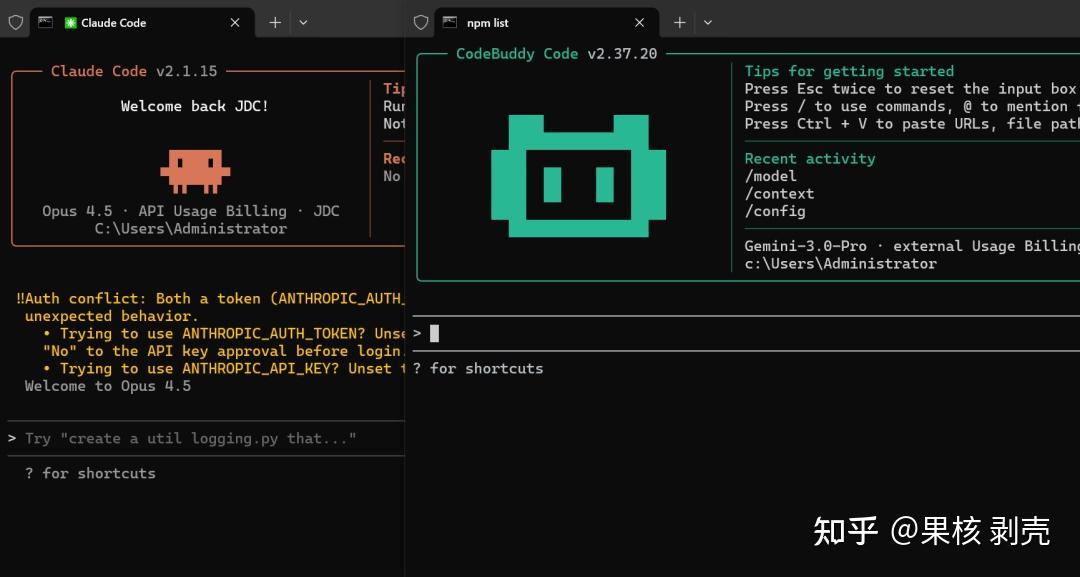Click 'Trying to use ANTHROPIC_API_KEY?' line
This screenshot has height=577, width=1080.
pyautogui.click(x=224, y=368)
